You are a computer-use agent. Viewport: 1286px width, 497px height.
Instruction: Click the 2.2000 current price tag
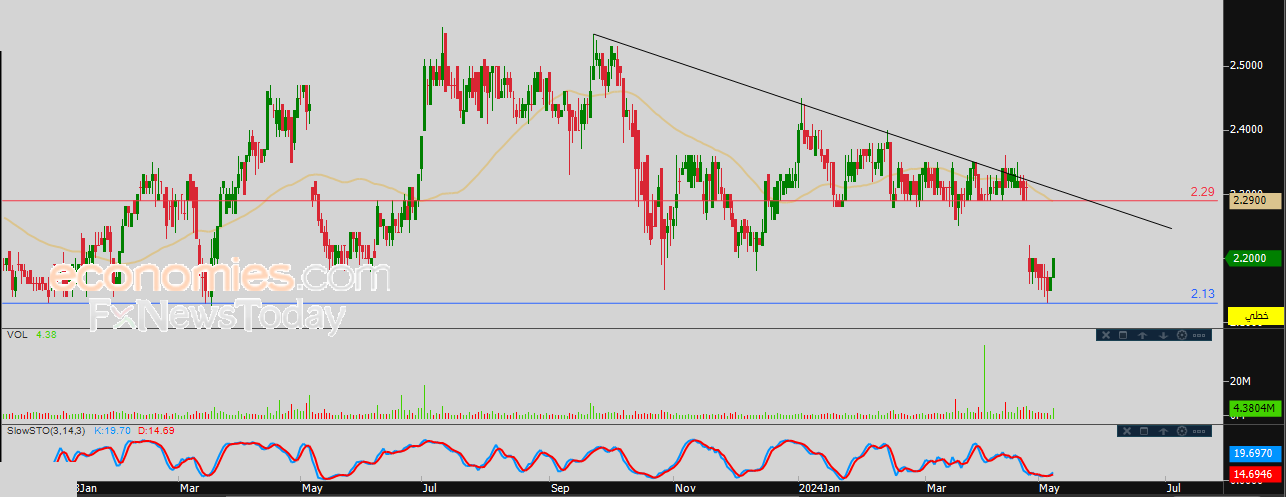coord(1254,258)
